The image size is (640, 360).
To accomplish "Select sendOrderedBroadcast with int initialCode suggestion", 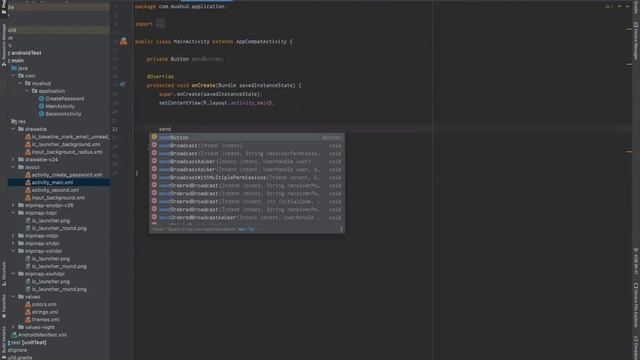I will click(247, 202).
